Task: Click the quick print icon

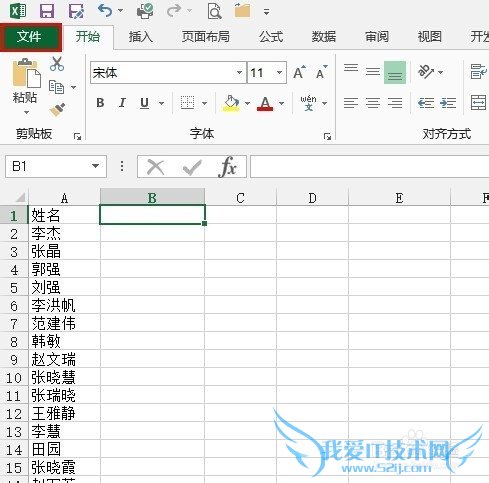Action: pyautogui.click(x=145, y=11)
